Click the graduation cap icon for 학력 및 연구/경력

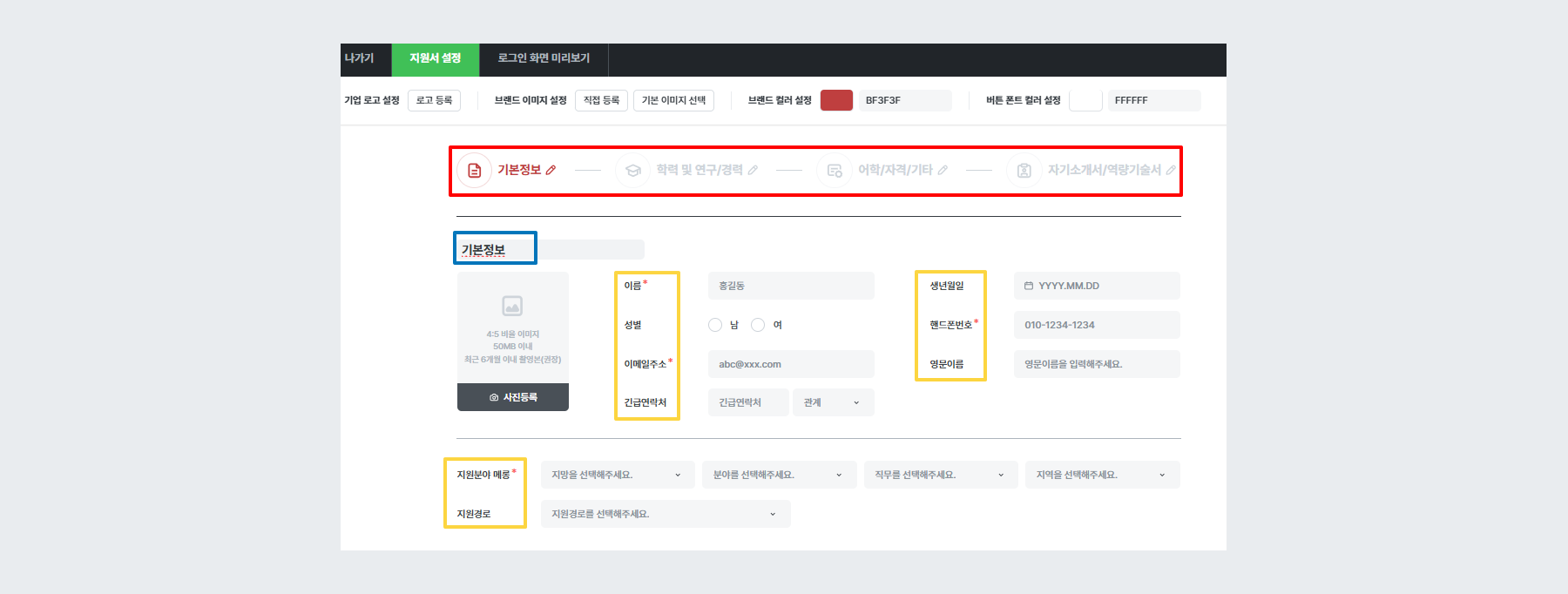633,170
